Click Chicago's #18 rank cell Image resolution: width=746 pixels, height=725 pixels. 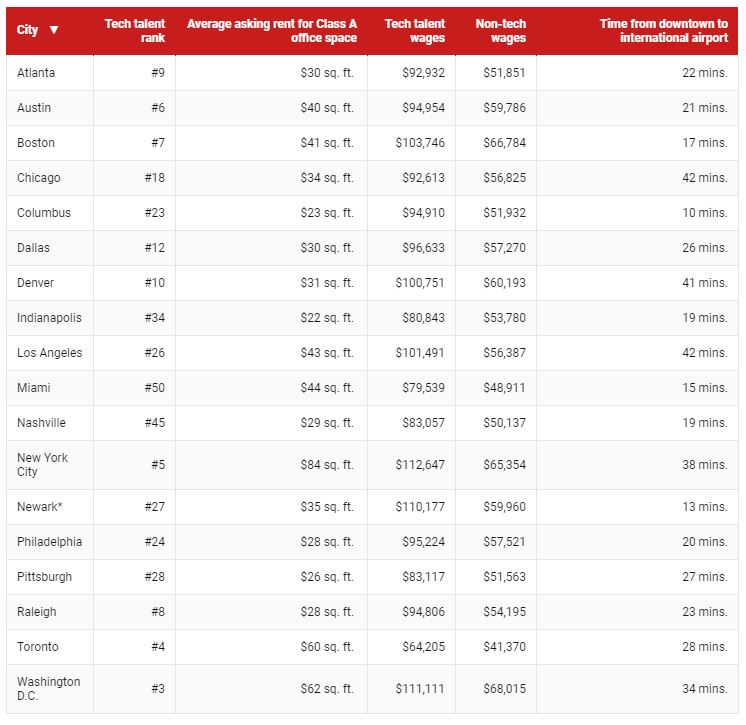(135, 178)
